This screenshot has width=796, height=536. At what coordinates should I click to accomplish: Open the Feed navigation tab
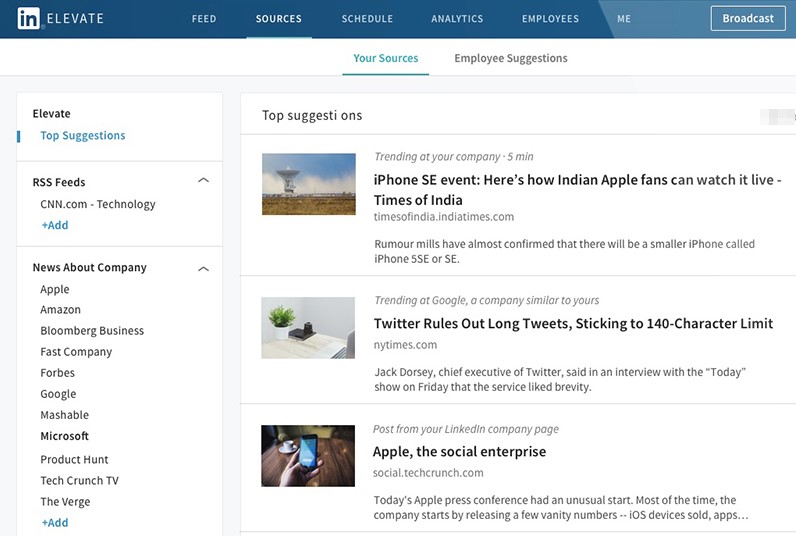[x=204, y=19]
